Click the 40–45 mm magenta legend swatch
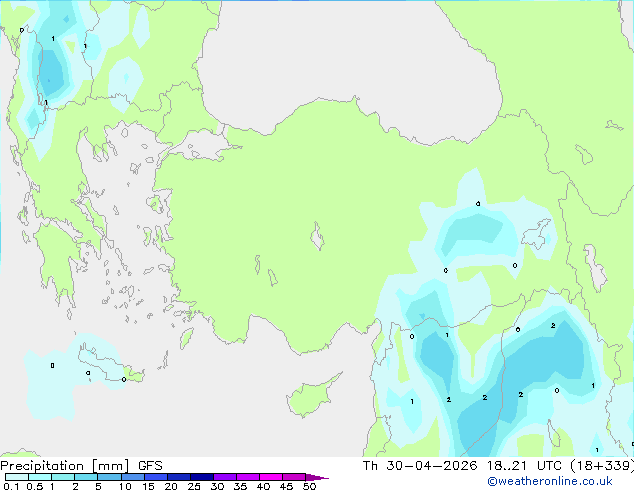 pos(271,477)
